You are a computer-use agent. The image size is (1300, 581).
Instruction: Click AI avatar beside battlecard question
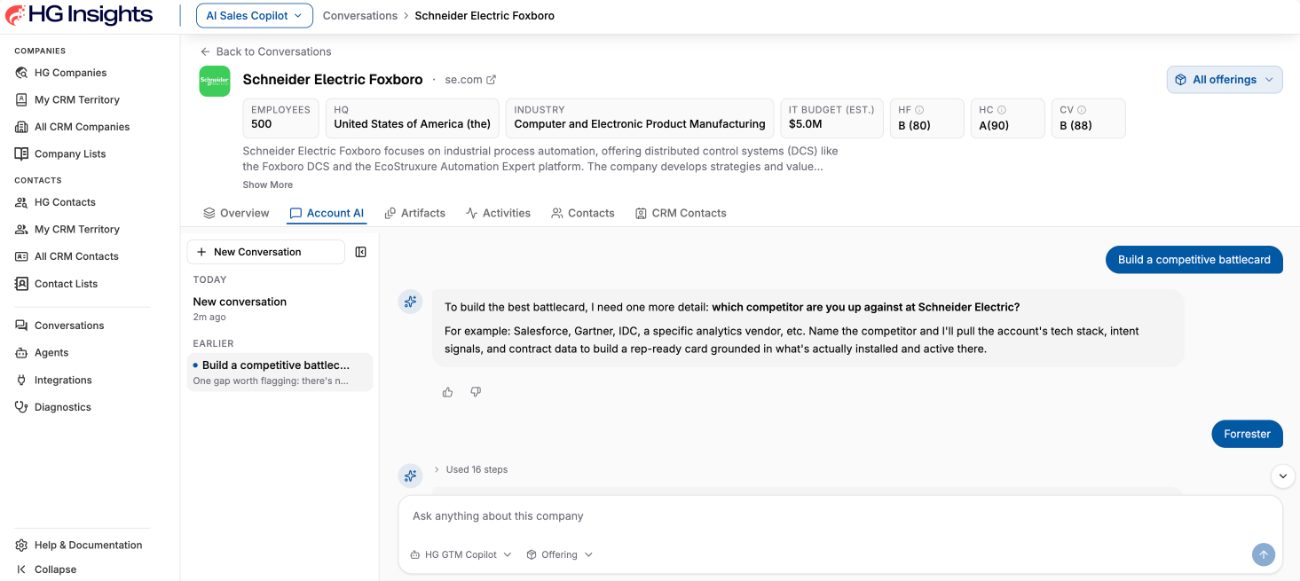coord(409,302)
